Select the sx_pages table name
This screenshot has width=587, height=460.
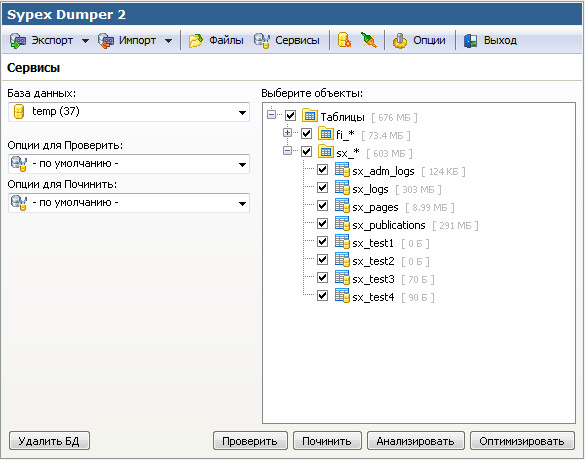(x=375, y=207)
